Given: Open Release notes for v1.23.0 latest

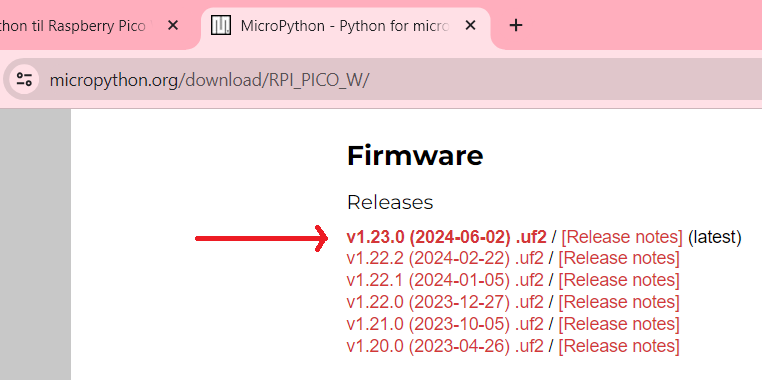Looking at the screenshot, I should tap(622, 237).
